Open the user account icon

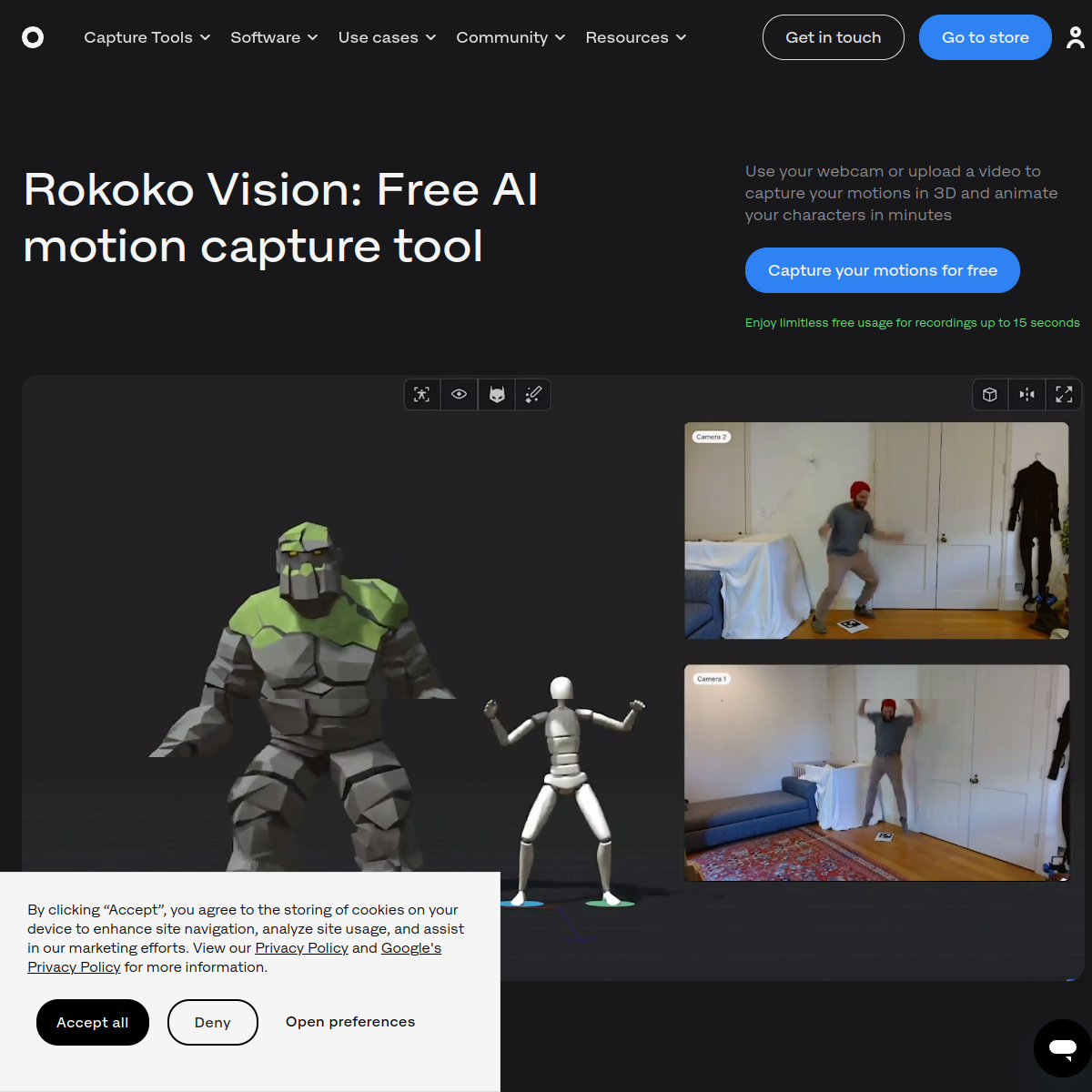1075,37
